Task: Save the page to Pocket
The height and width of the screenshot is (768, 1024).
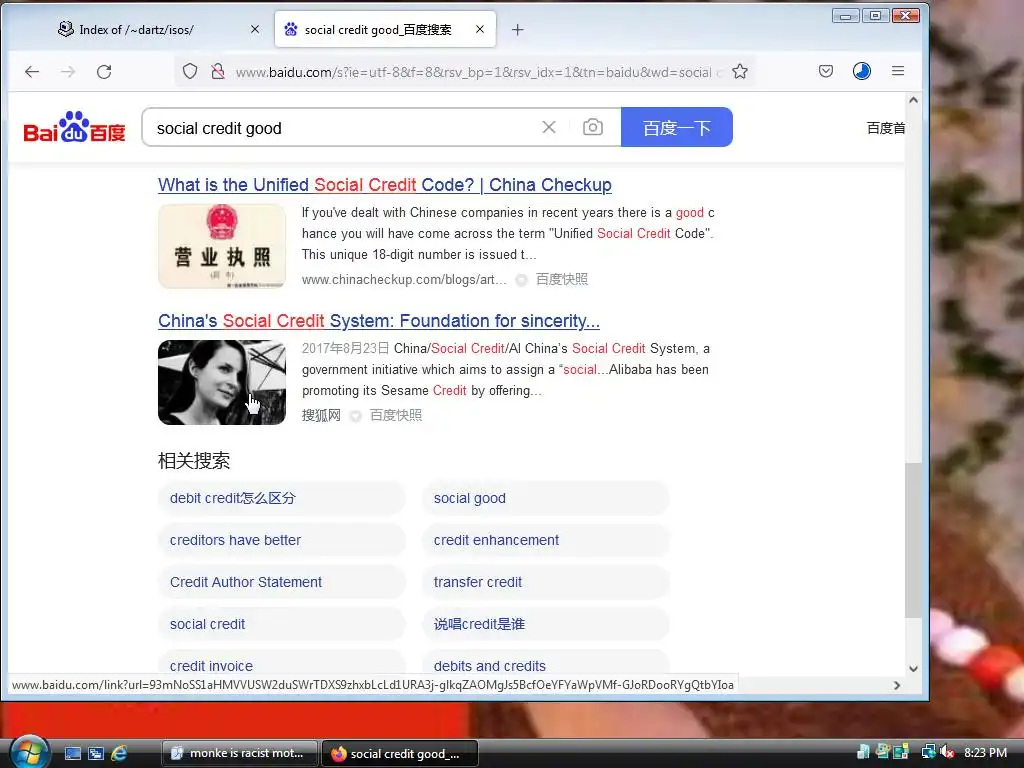Action: point(825,71)
